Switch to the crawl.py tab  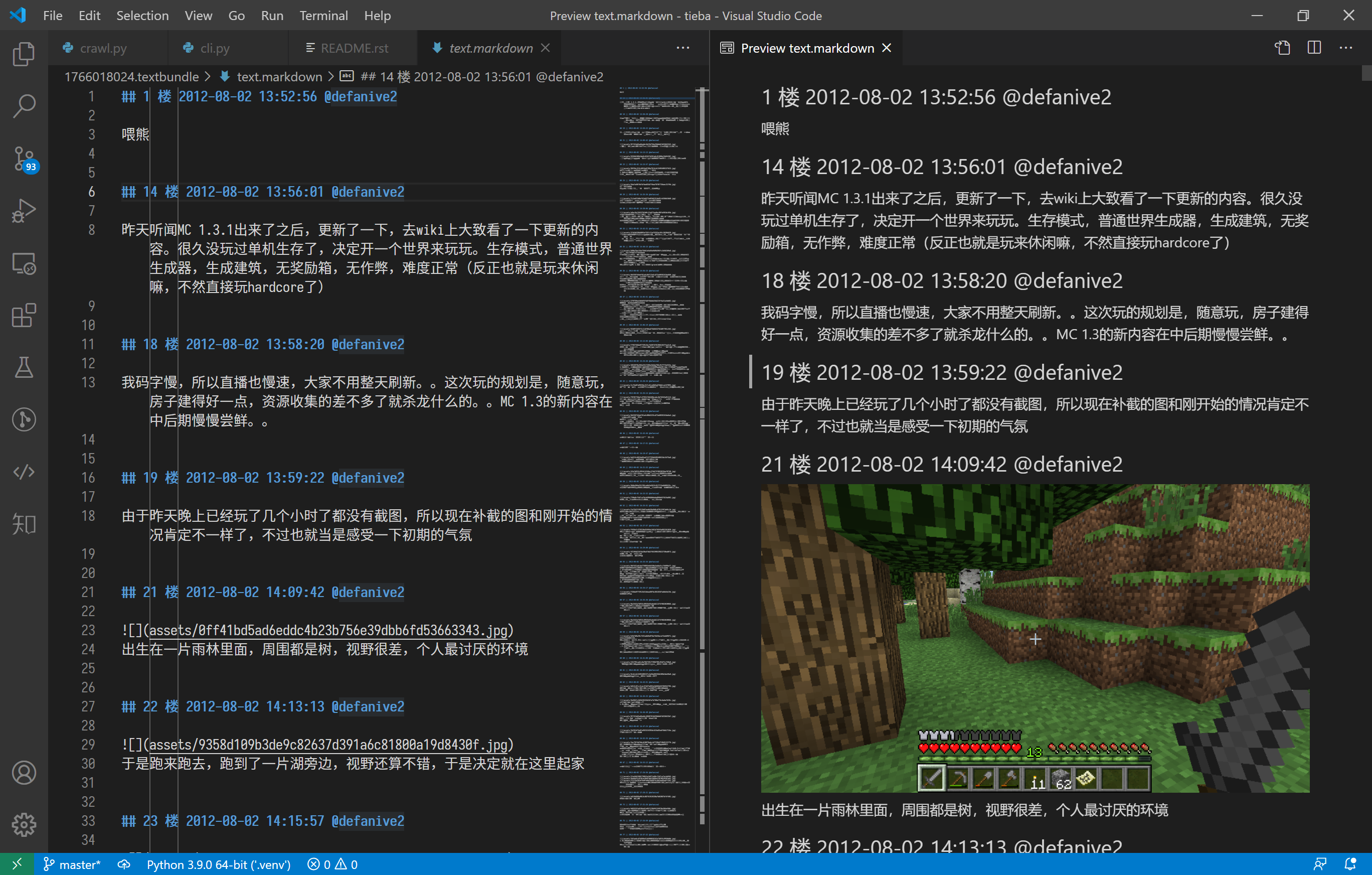coord(103,48)
